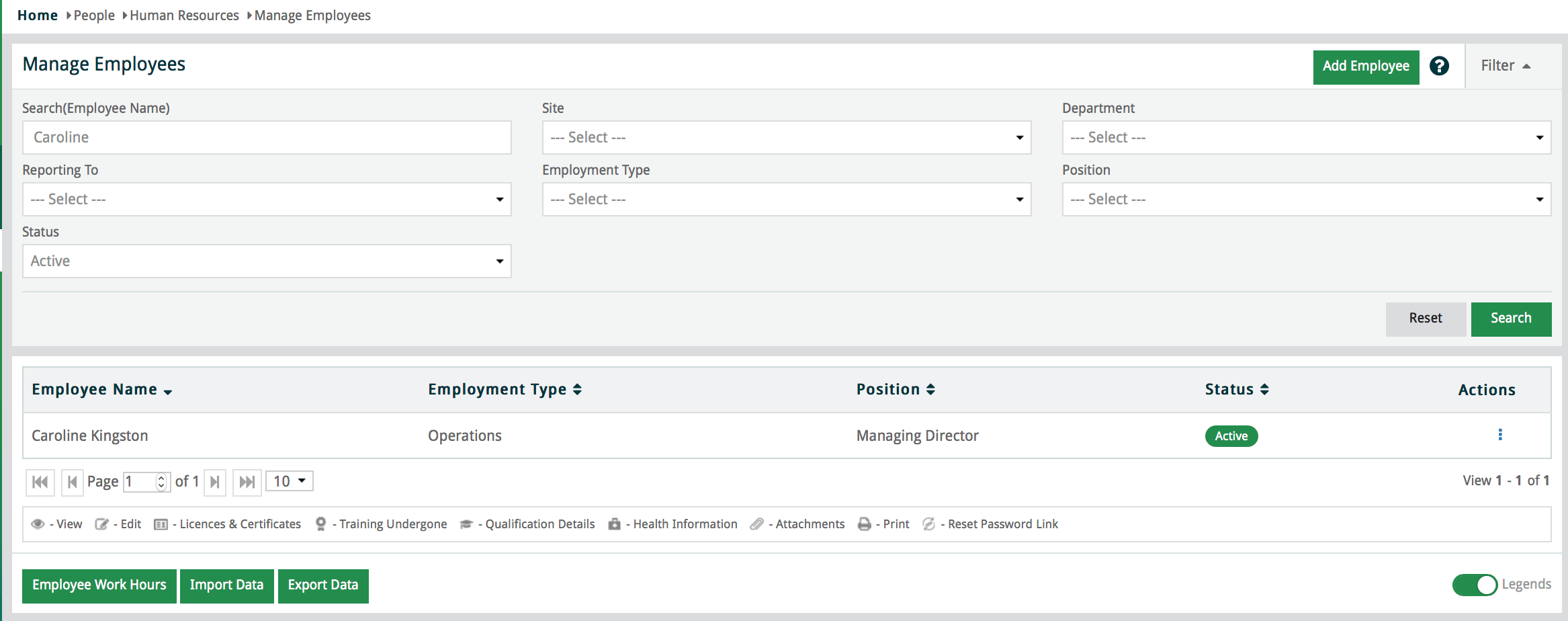Viewport: 1568px width, 621px height.
Task: Go to the first page of results
Action: pos(40,482)
